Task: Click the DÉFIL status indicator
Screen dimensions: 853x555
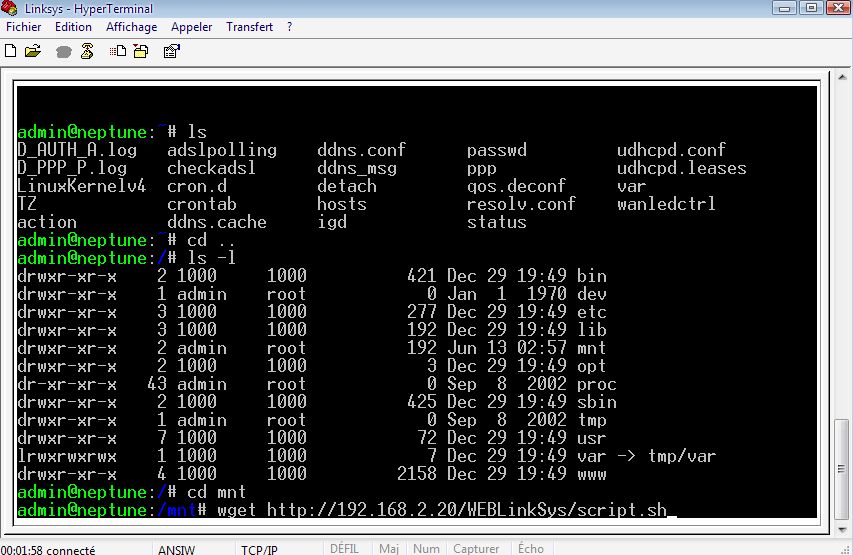Action: tap(344, 548)
